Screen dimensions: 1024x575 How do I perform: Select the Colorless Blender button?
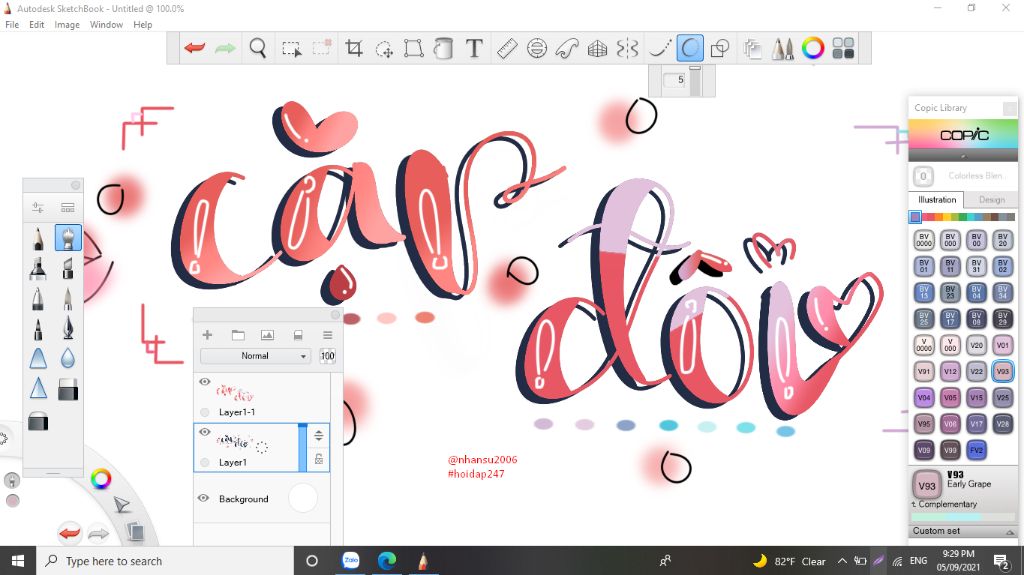(x=923, y=176)
